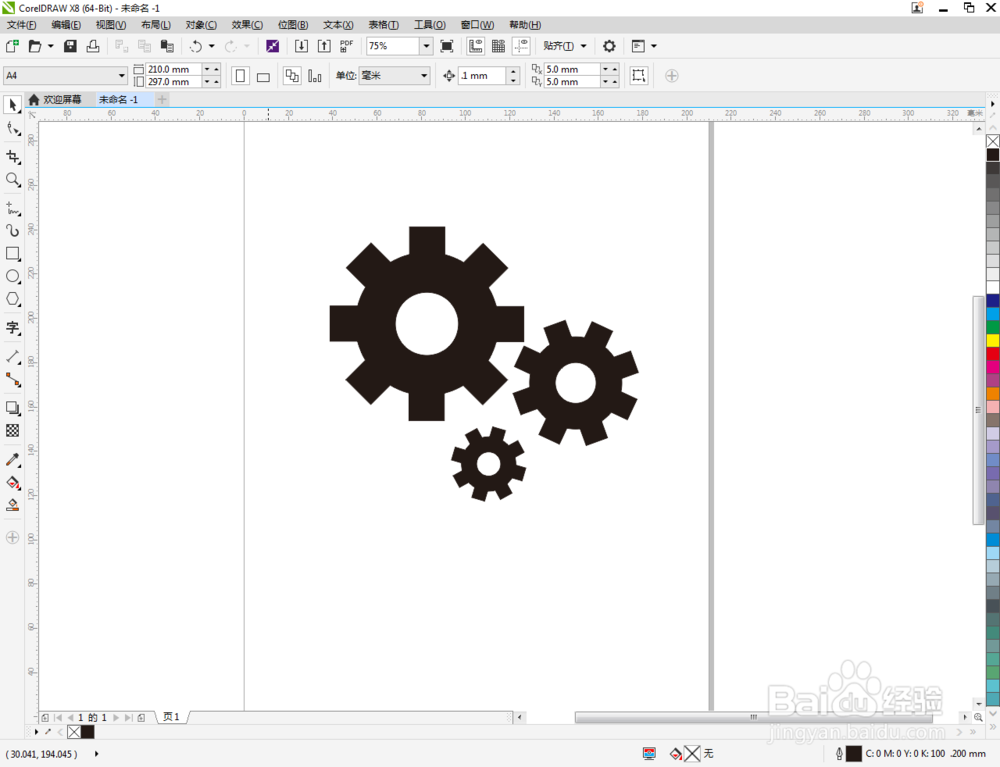The width and height of the screenshot is (1000, 767).
Task: Publish document to PDF
Action: [x=346, y=46]
